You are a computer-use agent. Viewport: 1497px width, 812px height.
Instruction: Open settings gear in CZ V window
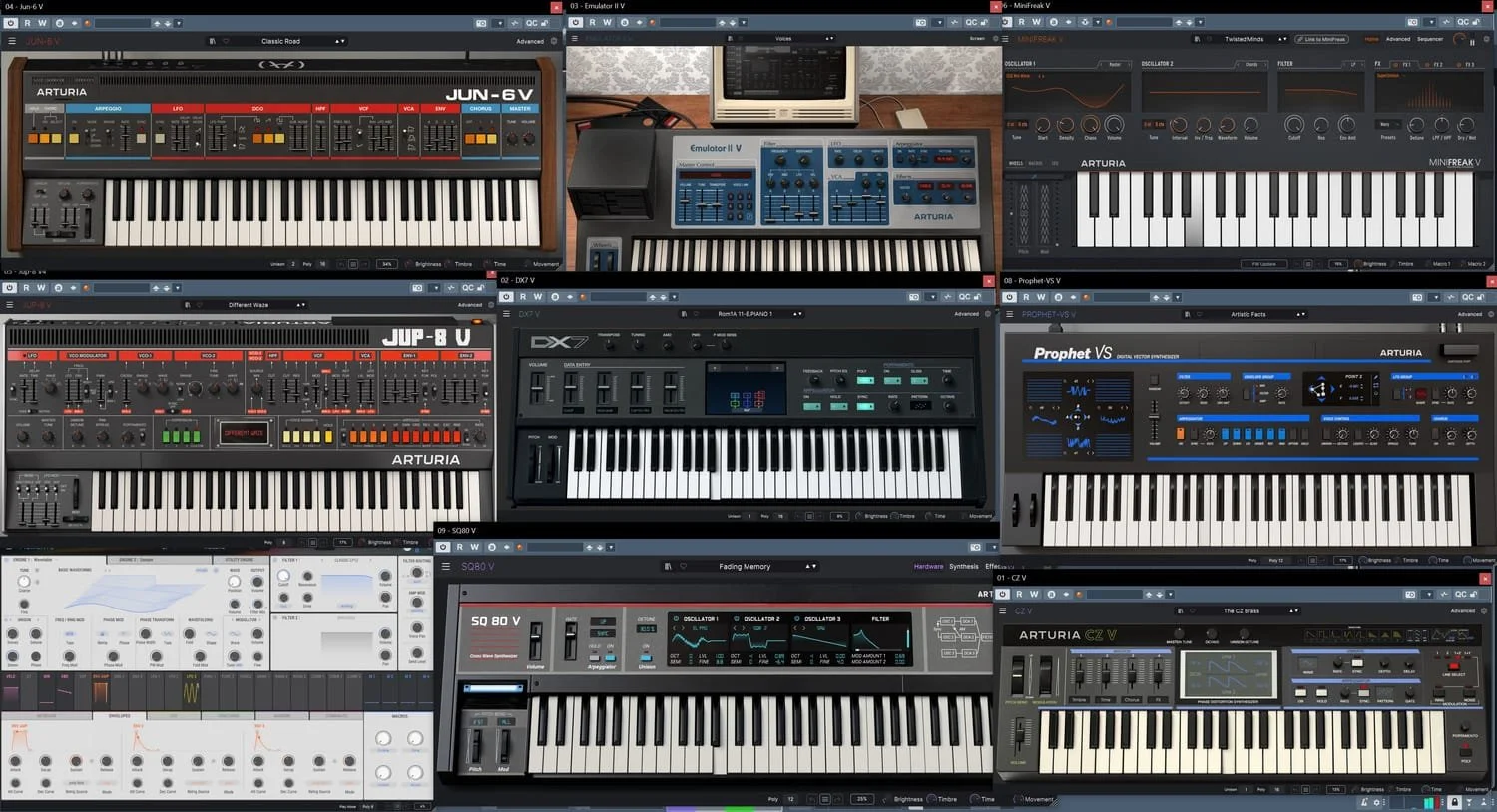[x=1484, y=610]
